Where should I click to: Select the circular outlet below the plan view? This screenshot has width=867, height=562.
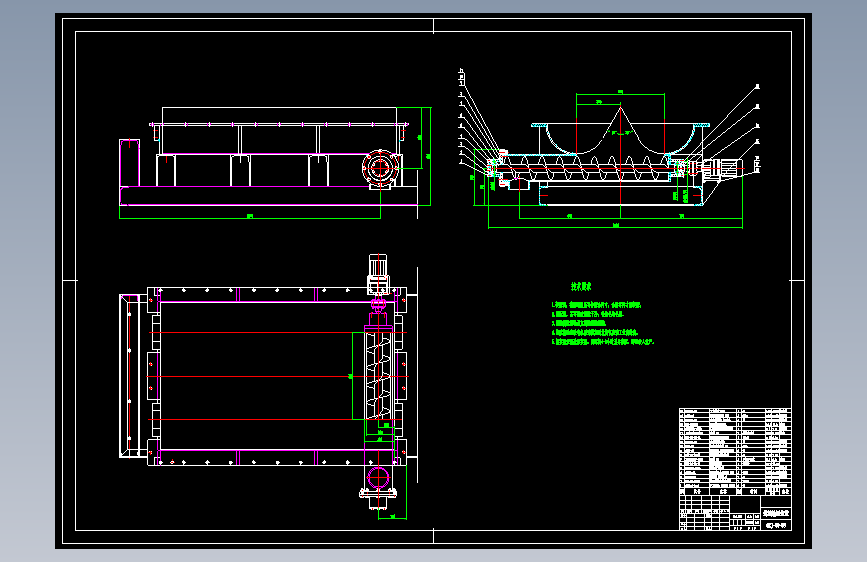pos(378,478)
